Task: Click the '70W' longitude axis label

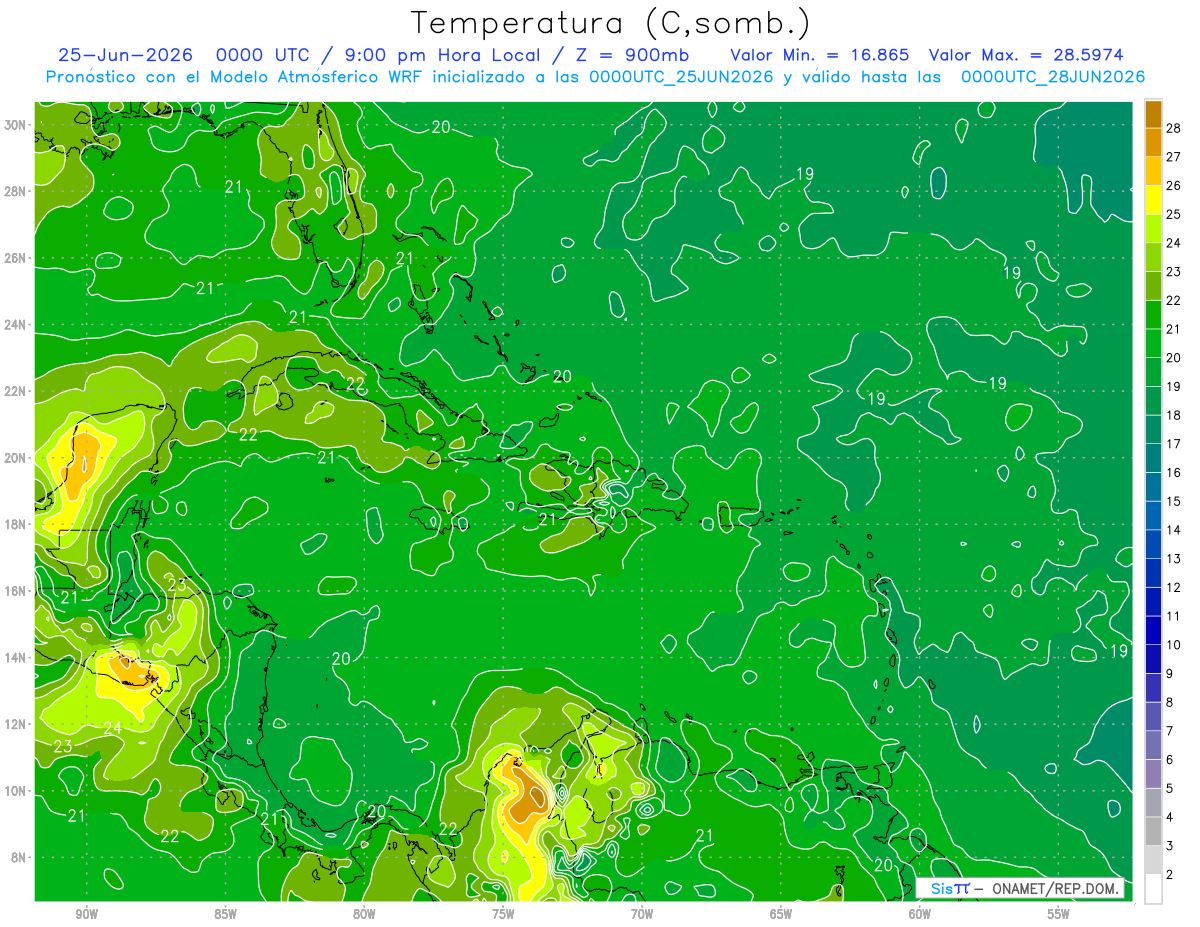Action: (642, 914)
